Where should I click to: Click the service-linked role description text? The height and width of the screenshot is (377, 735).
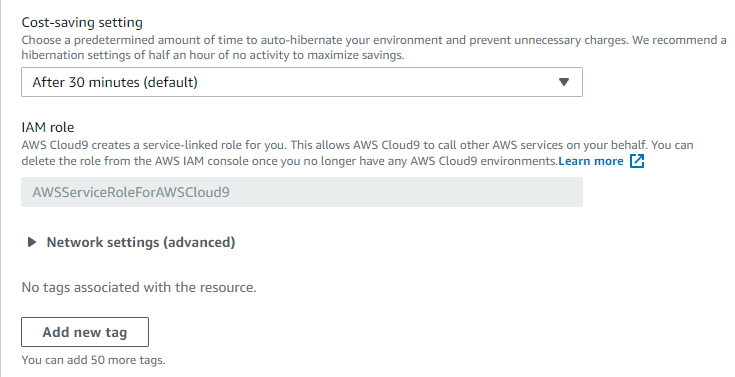coord(357,153)
